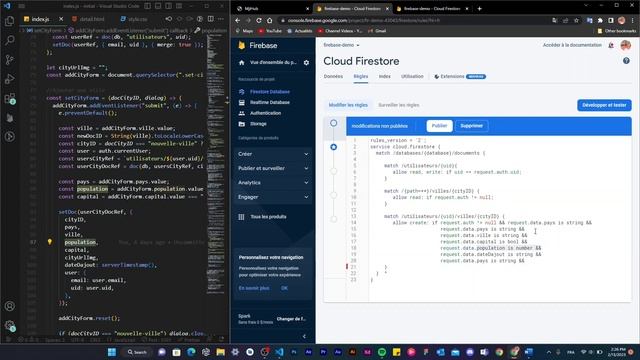The width and height of the screenshot is (640, 360).
Task: Open VS Code Accounts icon
Action: click(9, 306)
